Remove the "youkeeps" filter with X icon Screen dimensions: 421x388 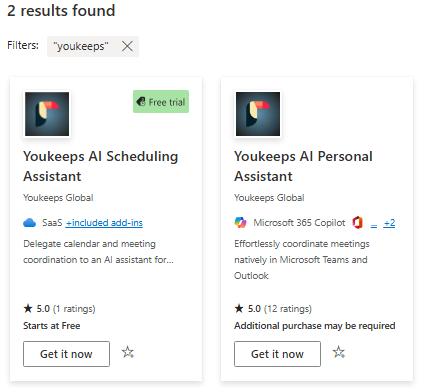127,46
